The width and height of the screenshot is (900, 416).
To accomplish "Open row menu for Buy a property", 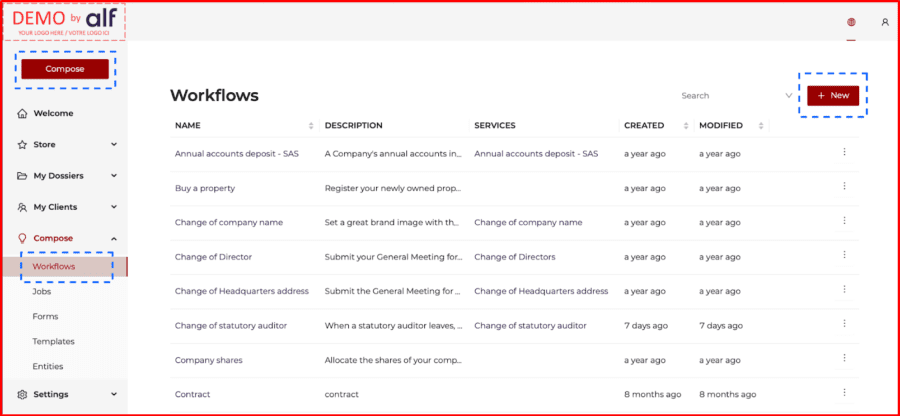I will pos(844,186).
